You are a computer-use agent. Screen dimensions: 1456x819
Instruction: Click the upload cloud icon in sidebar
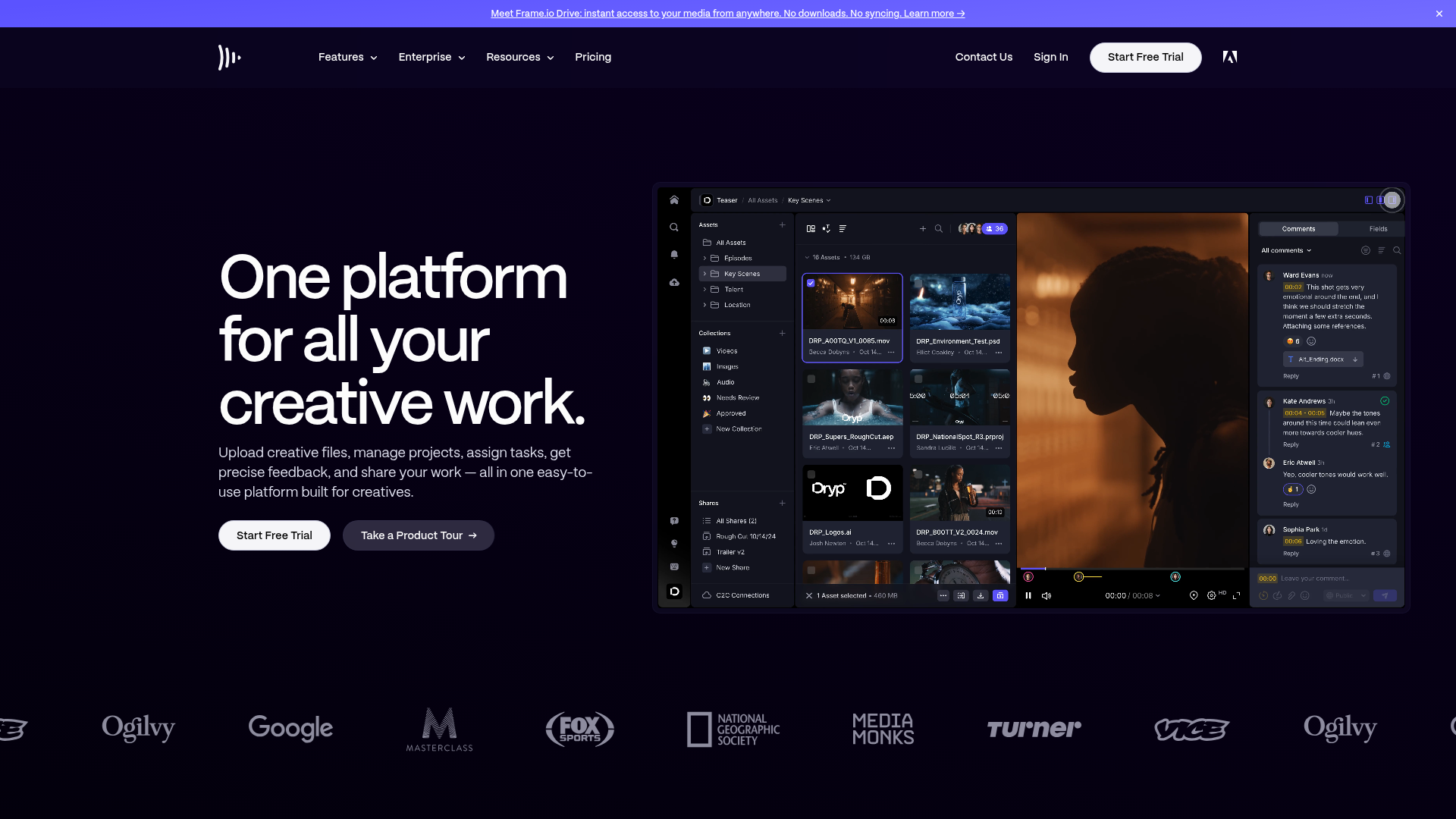tap(674, 281)
